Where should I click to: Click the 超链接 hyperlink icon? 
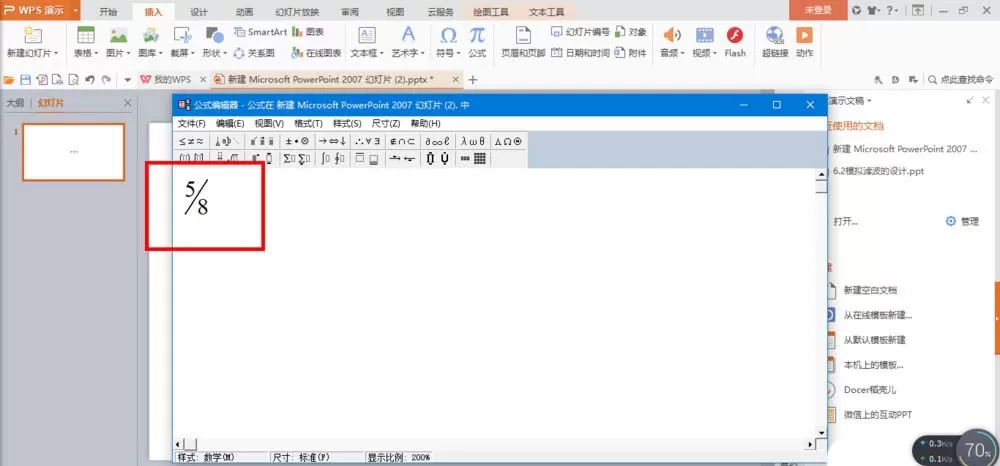(x=774, y=36)
